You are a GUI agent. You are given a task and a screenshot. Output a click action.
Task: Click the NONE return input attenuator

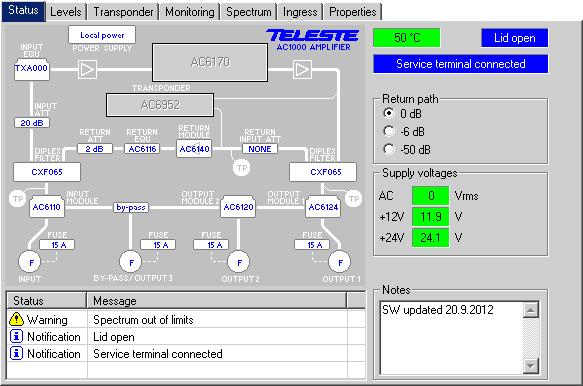tap(260, 149)
